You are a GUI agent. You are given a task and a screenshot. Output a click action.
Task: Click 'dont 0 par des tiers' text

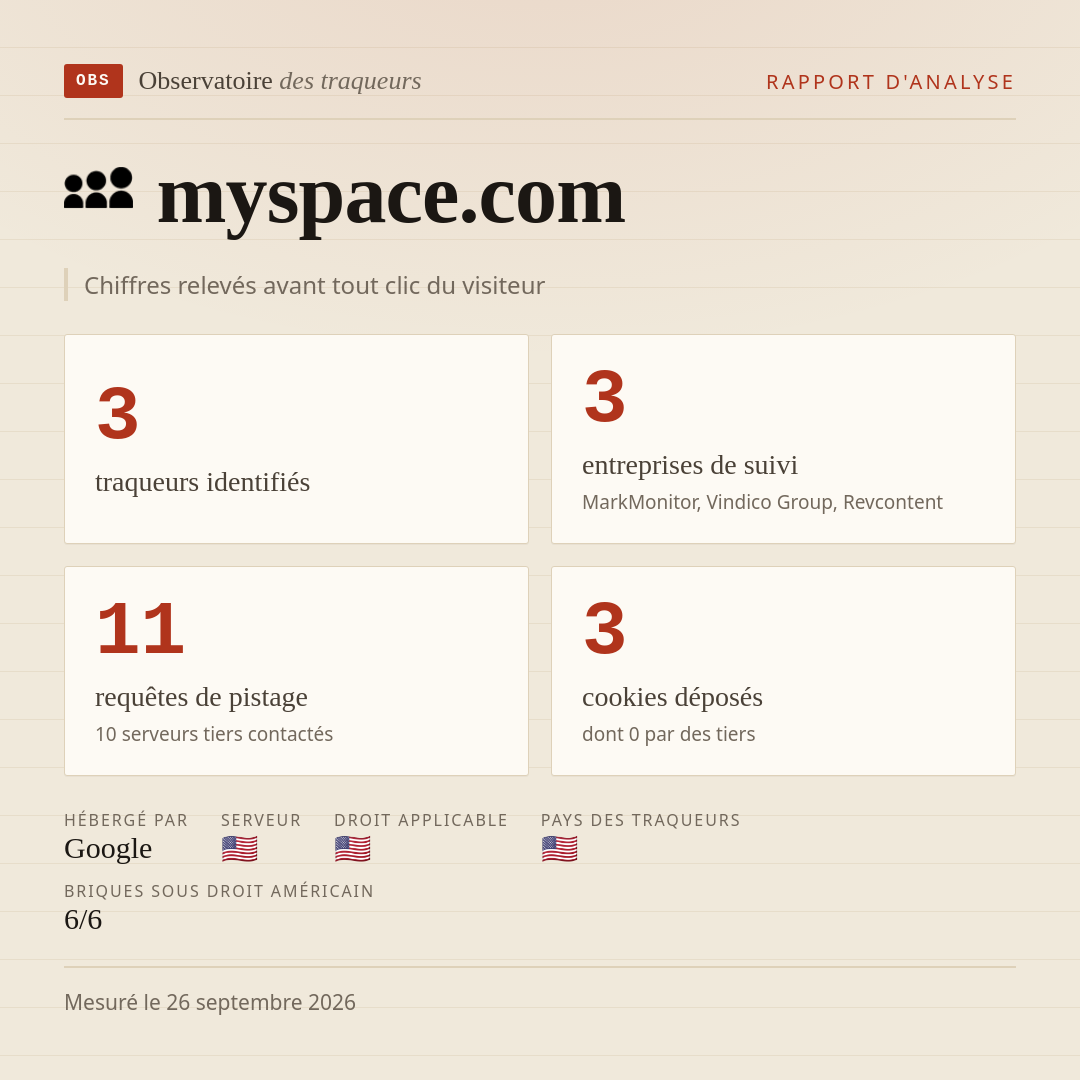click(x=669, y=734)
